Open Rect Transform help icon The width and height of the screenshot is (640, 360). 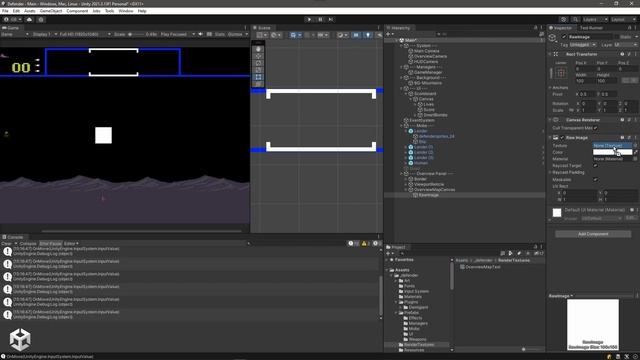pos(622,54)
